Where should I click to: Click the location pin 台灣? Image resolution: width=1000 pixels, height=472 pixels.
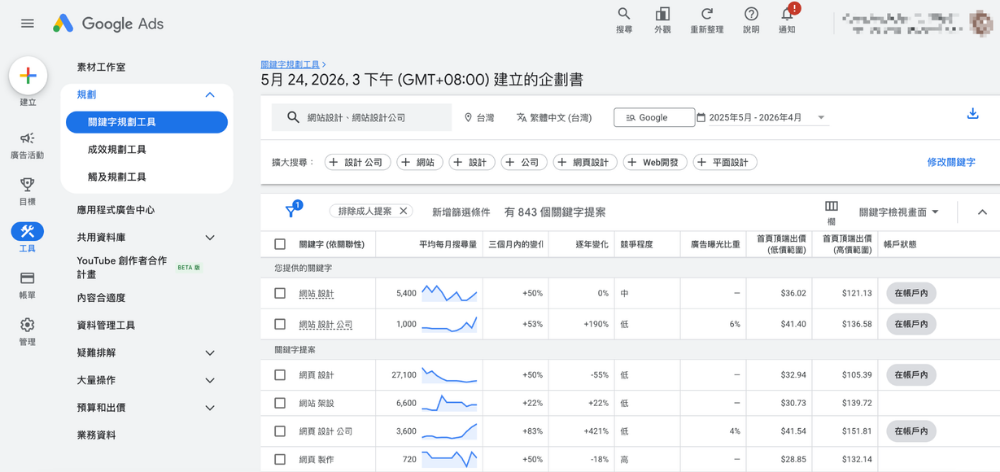coord(479,118)
